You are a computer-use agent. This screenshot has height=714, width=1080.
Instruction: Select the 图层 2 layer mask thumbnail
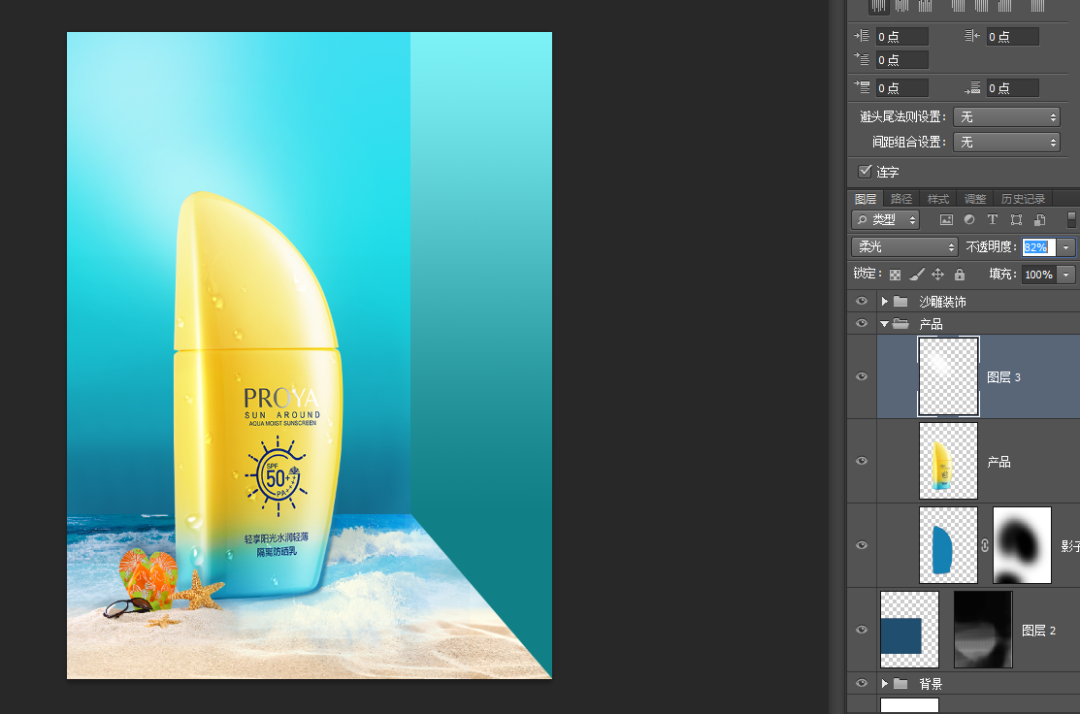[x=983, y=630]
